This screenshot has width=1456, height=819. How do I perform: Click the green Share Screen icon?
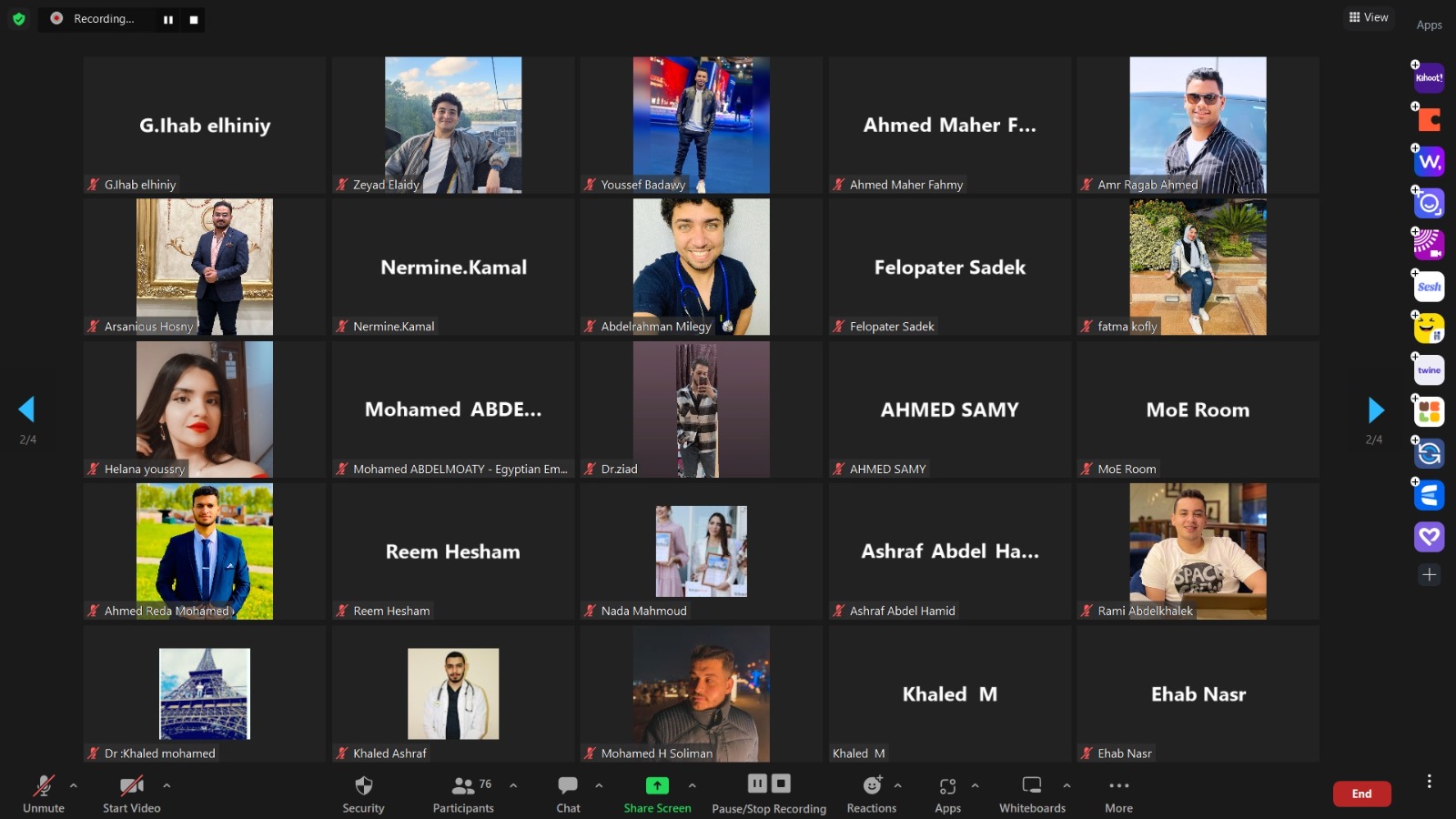(x=657, y=785)
